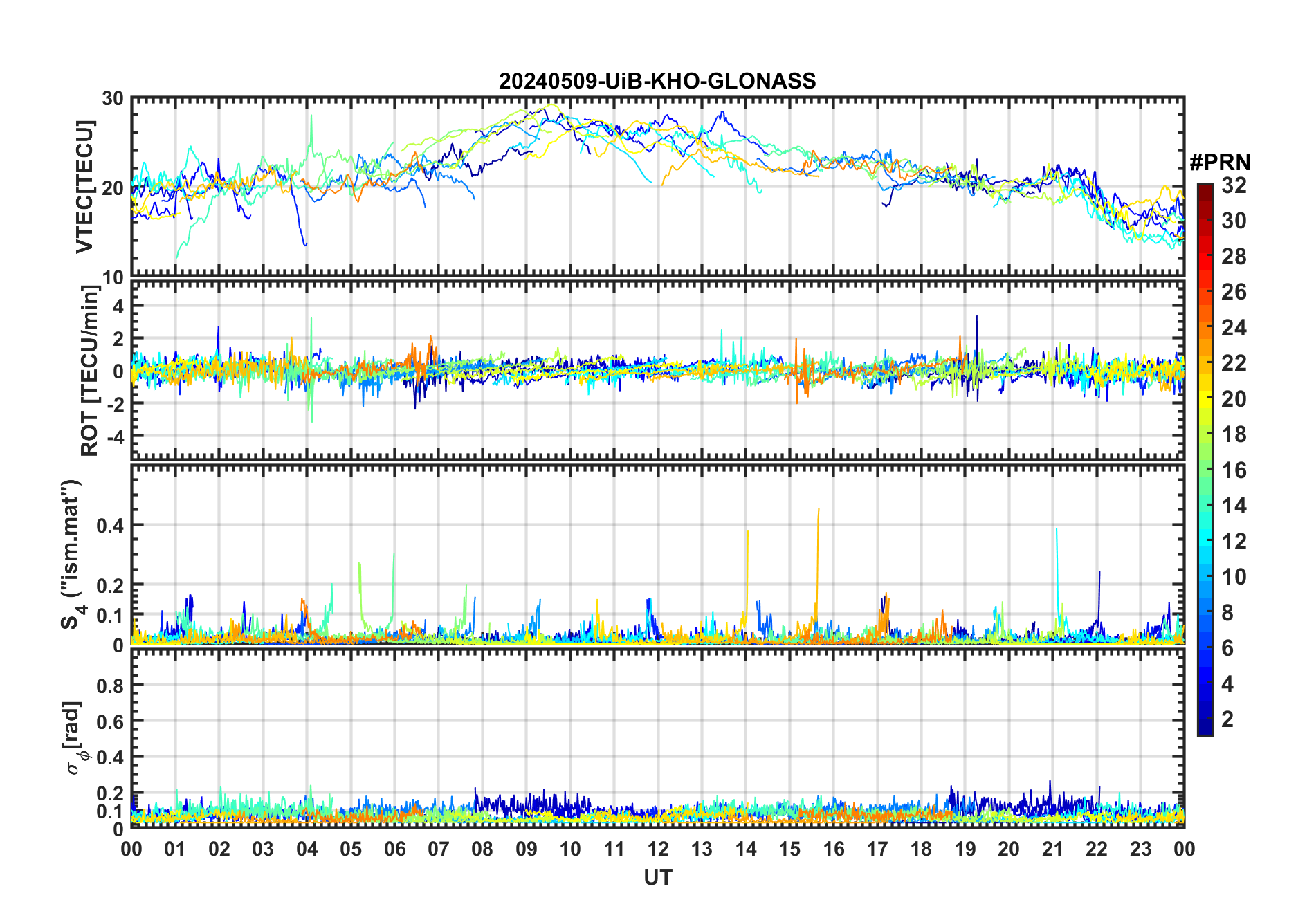Click the 0.4 tick label on the S4 axis
Screen dimensions: 1316x920
coord(110,526)
